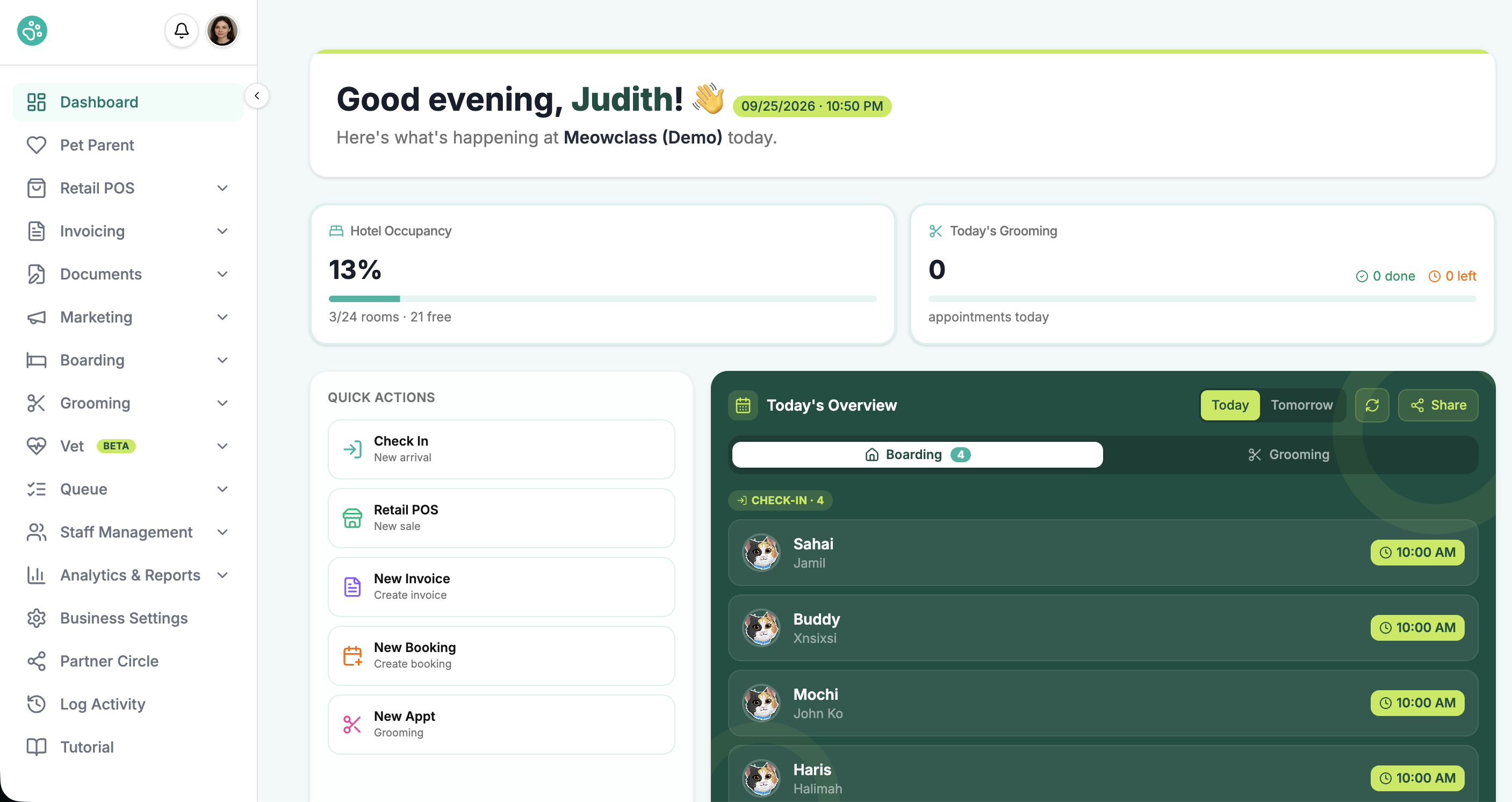This screenshot has width=1512, height=802.
Task: Click the Today's Overview calendar icon
Action: [x=743, y=405]
